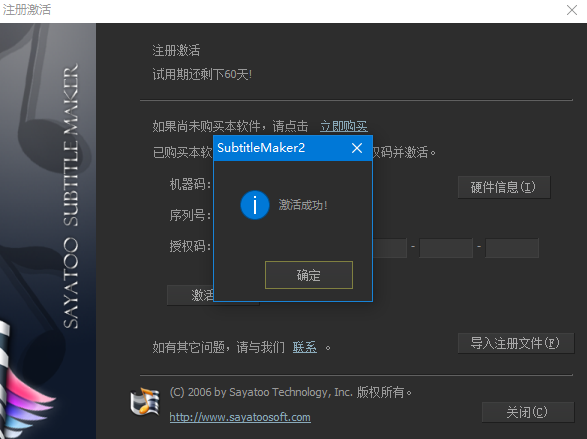This screenshot has height=439, width=587.
Task: Click the SubtitleMaker2 dialog title
Action: [261, 148]
